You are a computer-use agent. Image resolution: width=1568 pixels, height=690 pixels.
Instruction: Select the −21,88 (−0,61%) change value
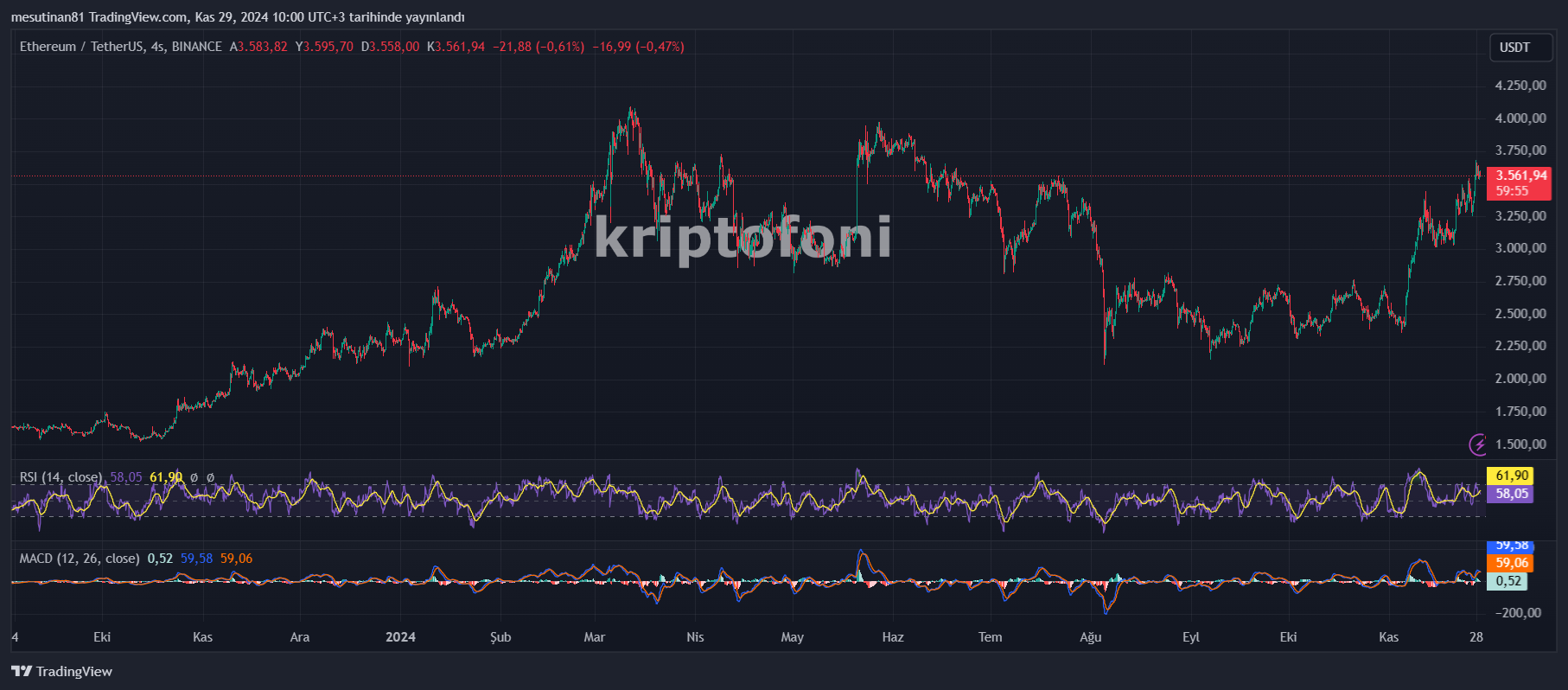(539, 47)
